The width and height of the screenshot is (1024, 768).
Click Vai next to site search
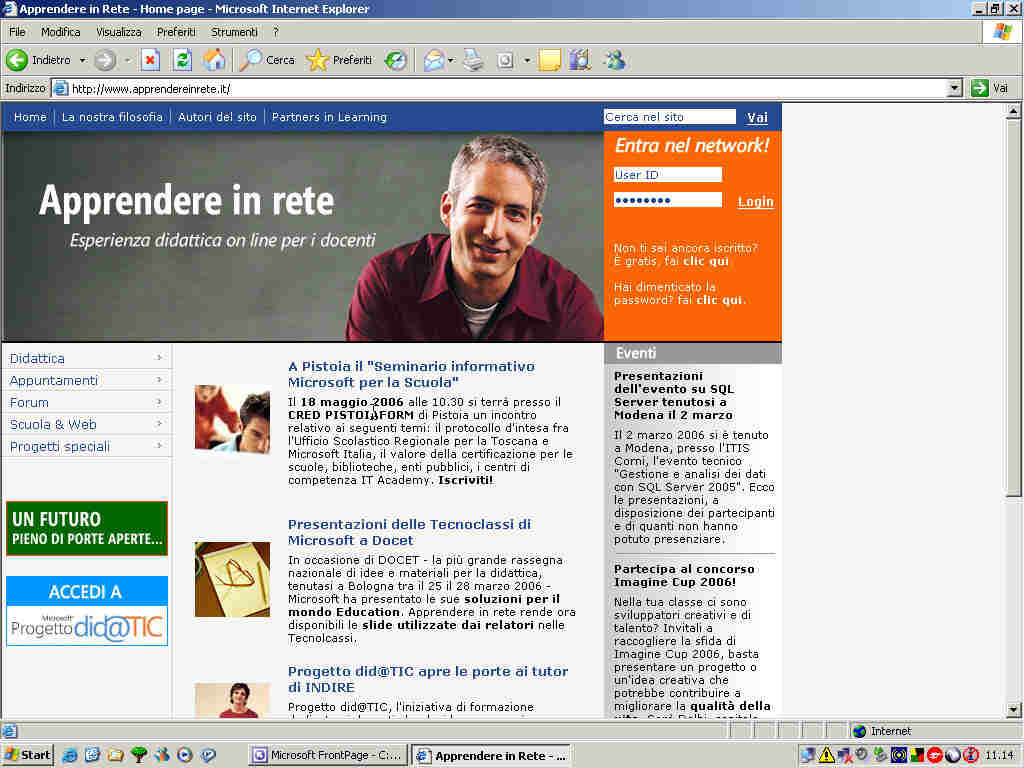click(x=757, y=118)
